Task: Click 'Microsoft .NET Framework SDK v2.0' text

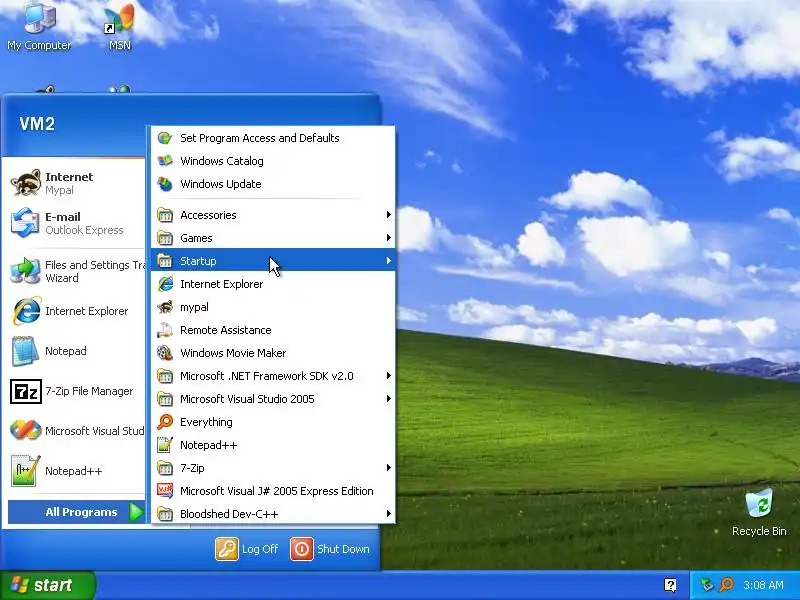Action: (267, 376)
